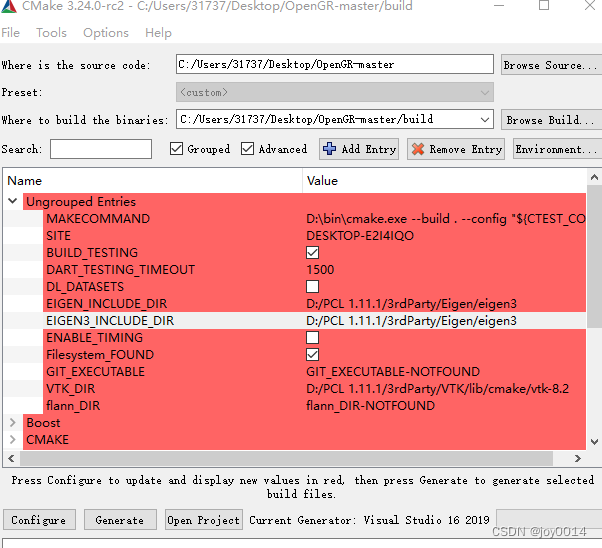
Task: Click the vertical scrollbar down arrow
Action: pyautogui.click(x=594, y=442)
